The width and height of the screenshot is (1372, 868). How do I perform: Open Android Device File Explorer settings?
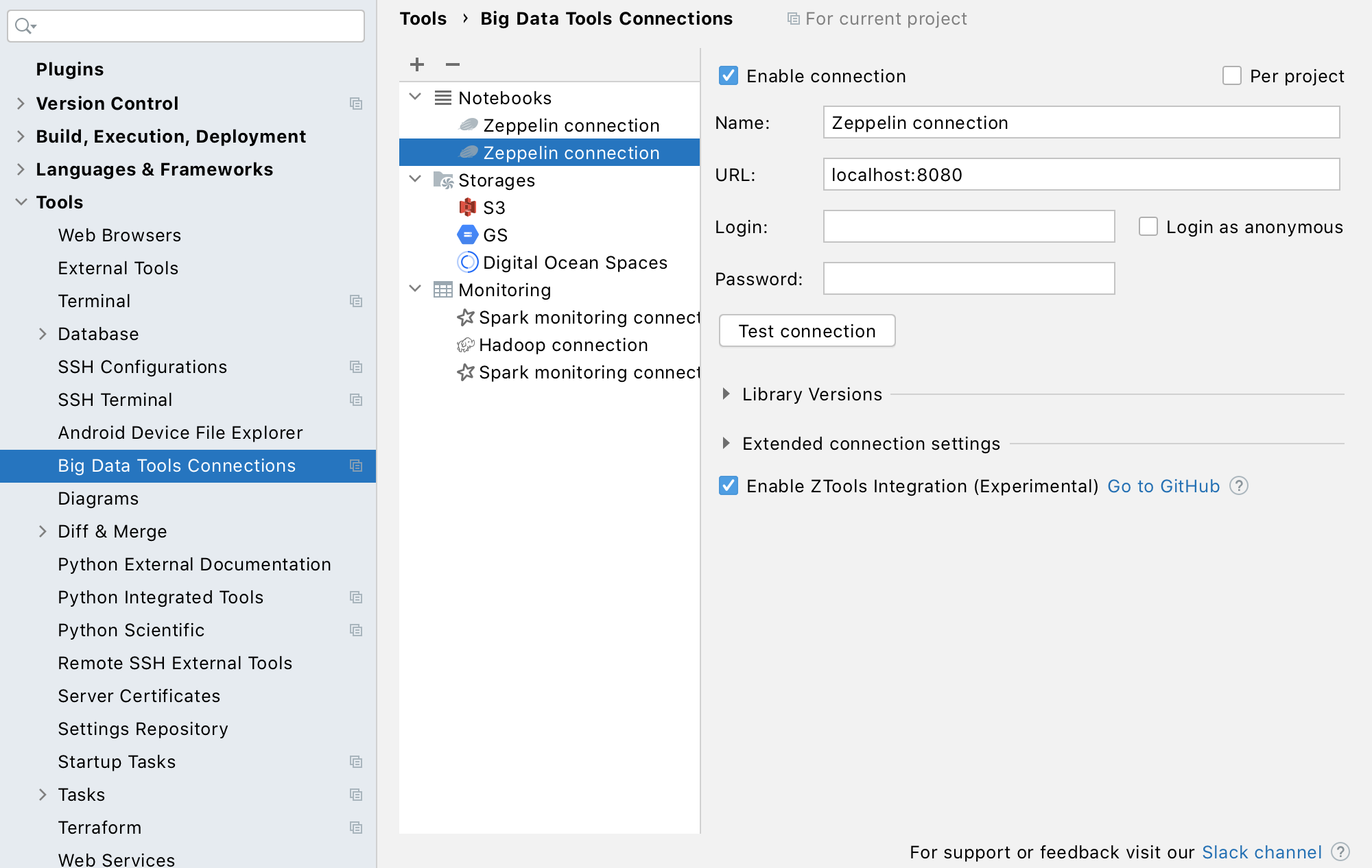(x=180, y=433)
